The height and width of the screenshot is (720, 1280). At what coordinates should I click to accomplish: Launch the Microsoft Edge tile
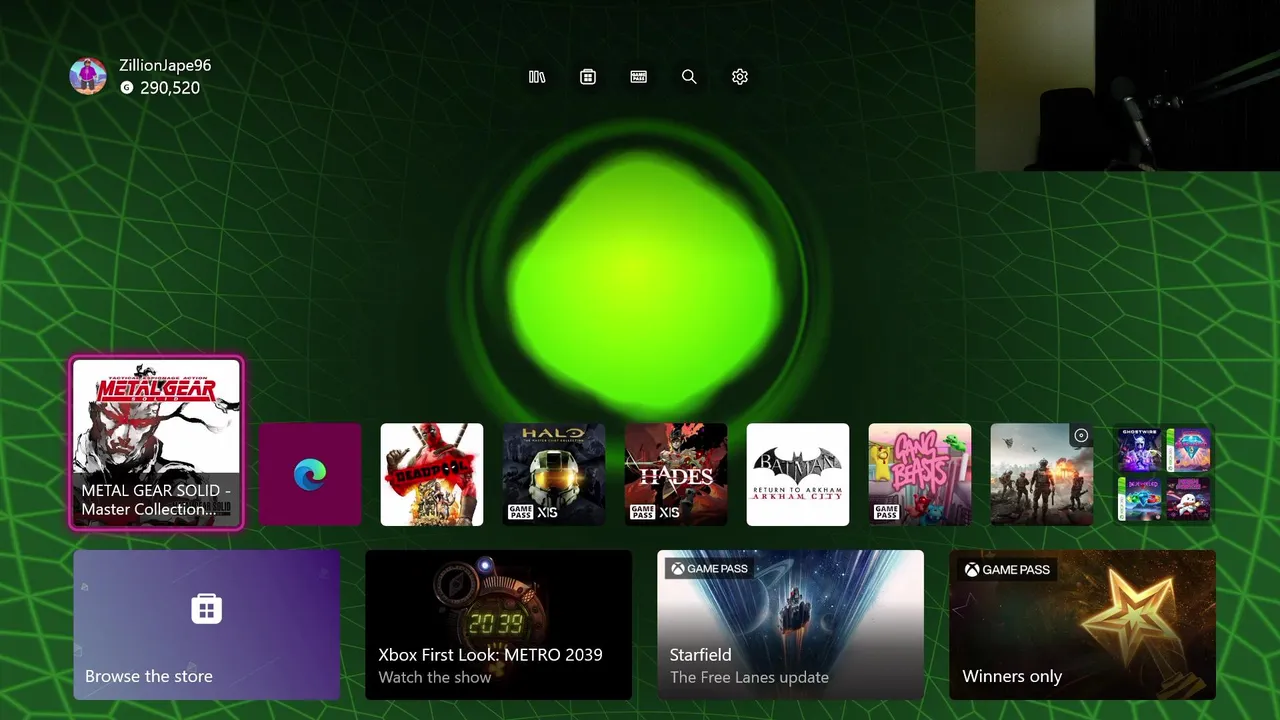pos(310,474)
